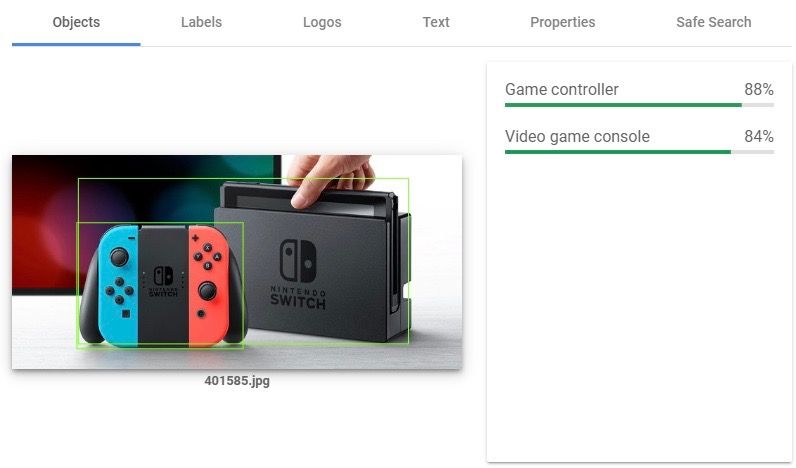Select the Game controller result row
Image resolution: width=796 pixels, height=468 pixels.
(x=639, y=93)
